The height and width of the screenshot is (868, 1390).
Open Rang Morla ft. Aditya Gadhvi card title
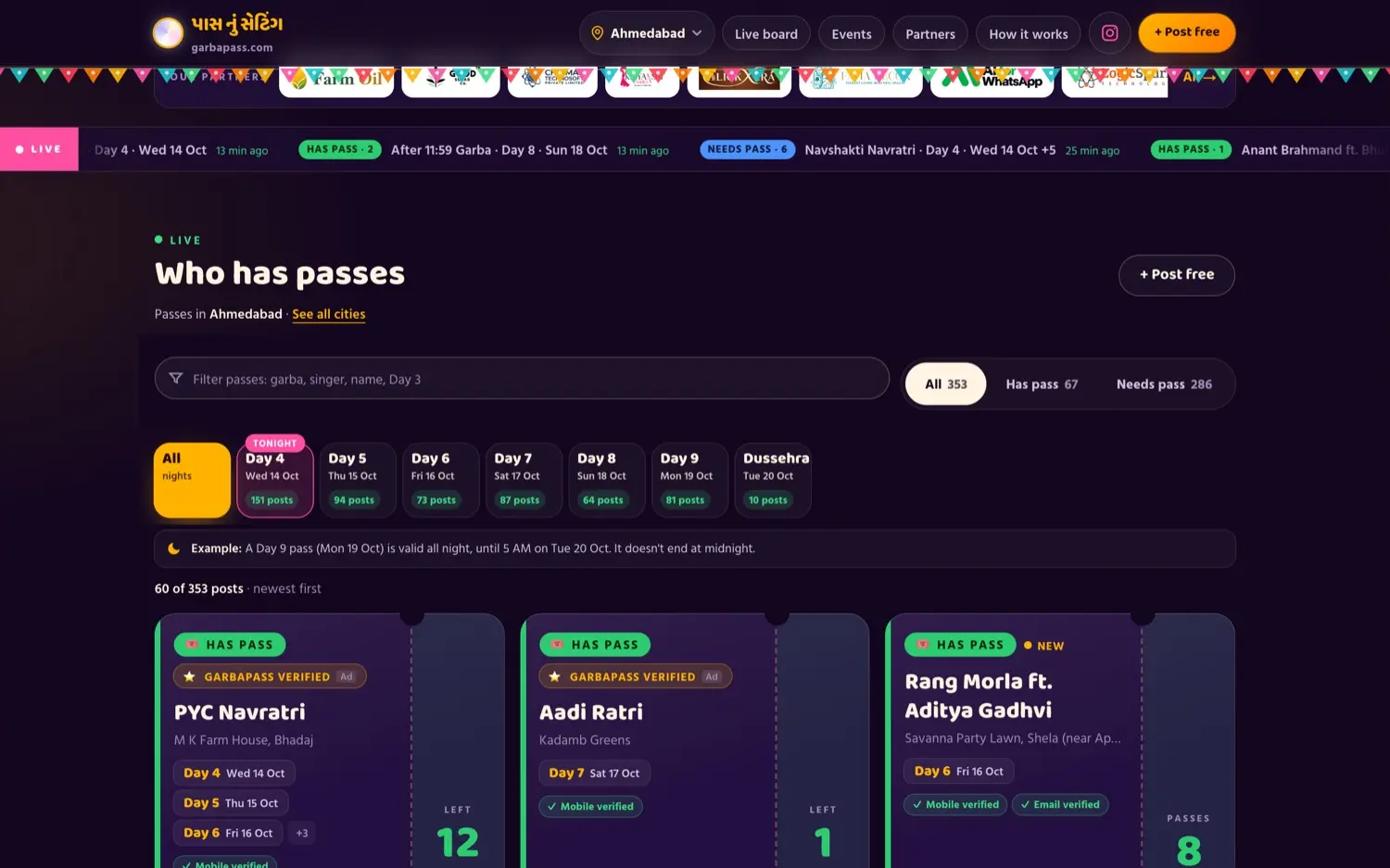pos(979,696)
